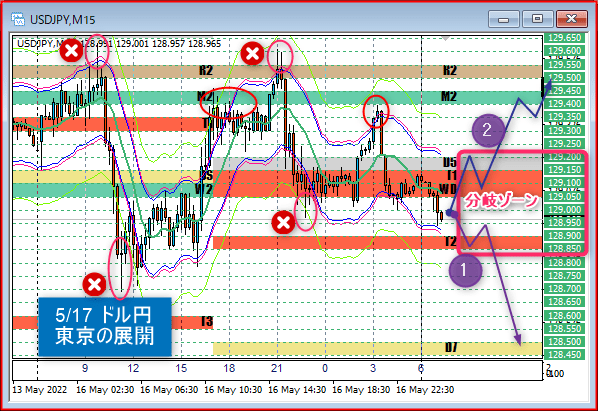
Task: Click the chart shift triangle marker at top
Action: 445,39
